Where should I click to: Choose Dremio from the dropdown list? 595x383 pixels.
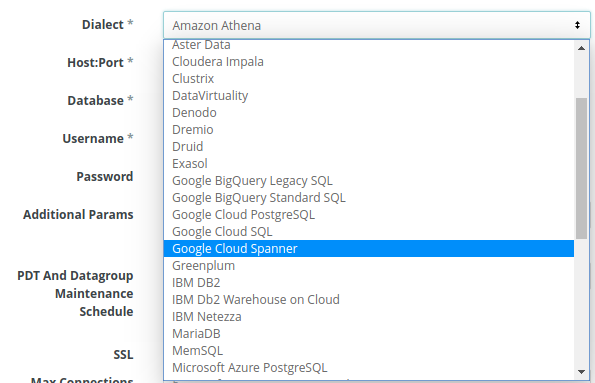pyautogui.click(x=369, y=129)
